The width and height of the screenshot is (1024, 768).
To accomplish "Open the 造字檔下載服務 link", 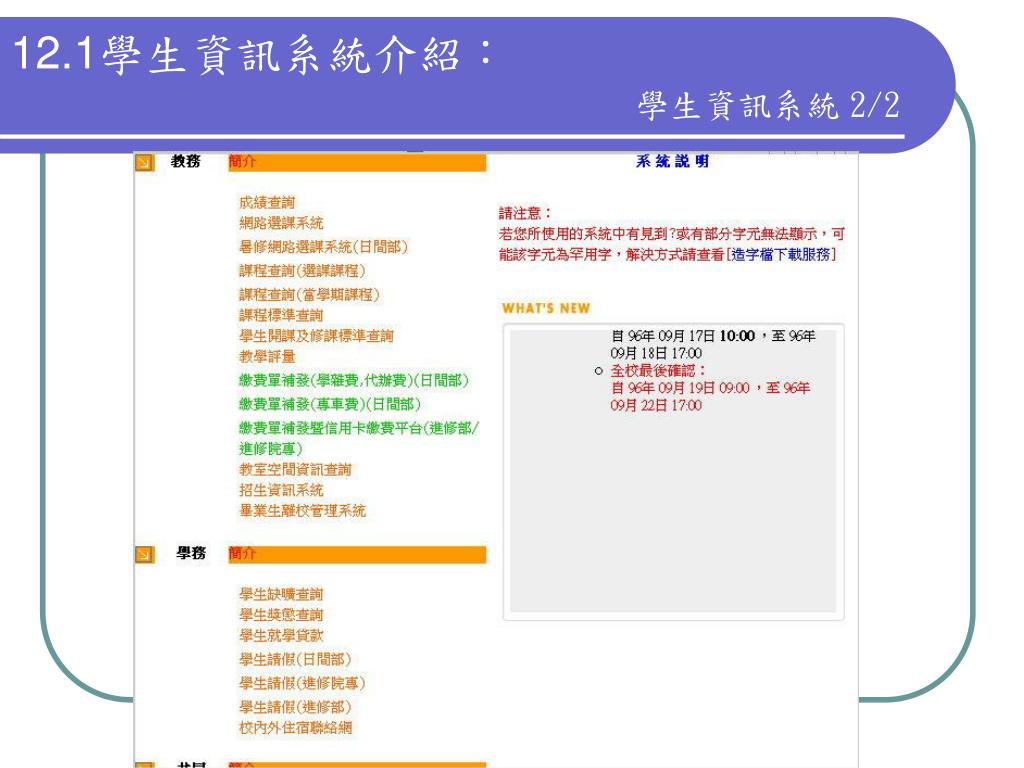I will click(x=780, y=255).
